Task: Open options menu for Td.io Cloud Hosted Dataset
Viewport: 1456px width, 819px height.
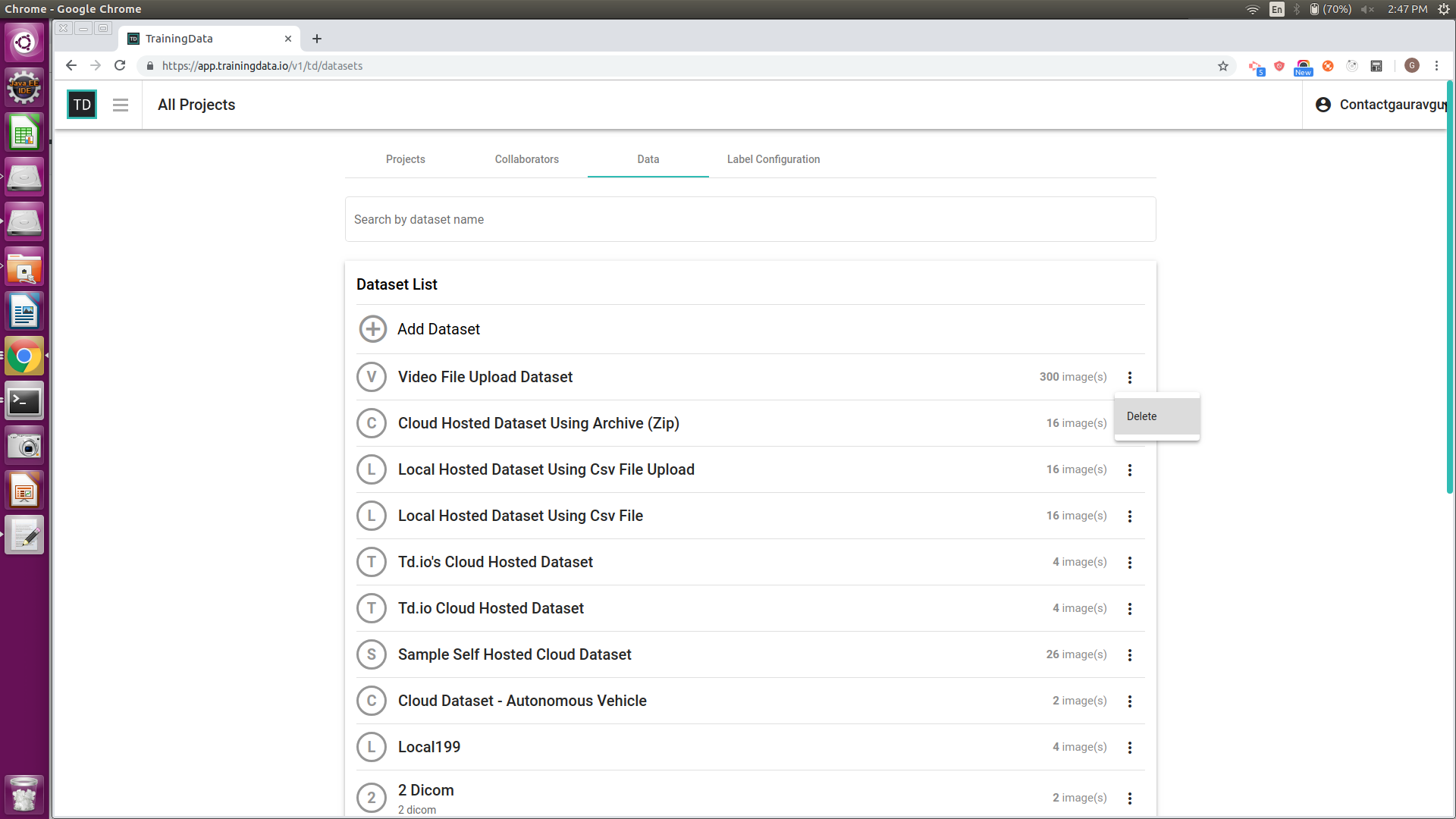Action: tap(1129, 608)
